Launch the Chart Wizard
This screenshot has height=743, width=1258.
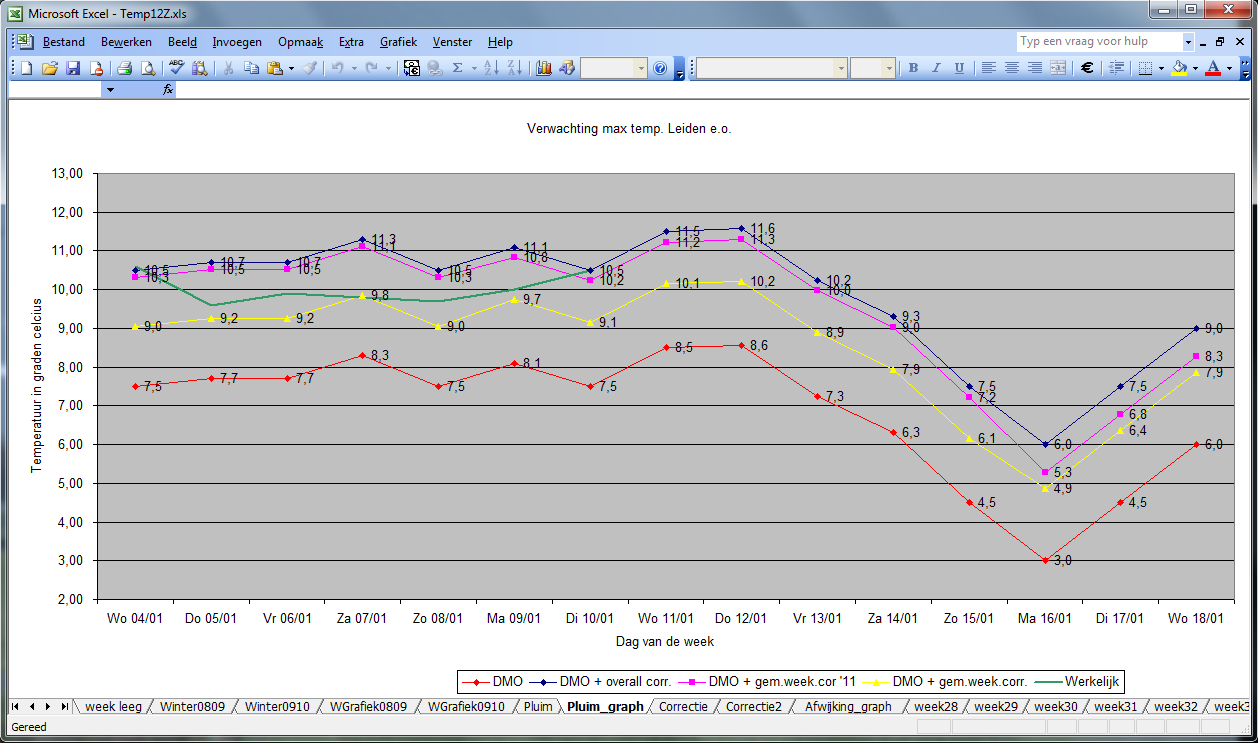point(544,68)
